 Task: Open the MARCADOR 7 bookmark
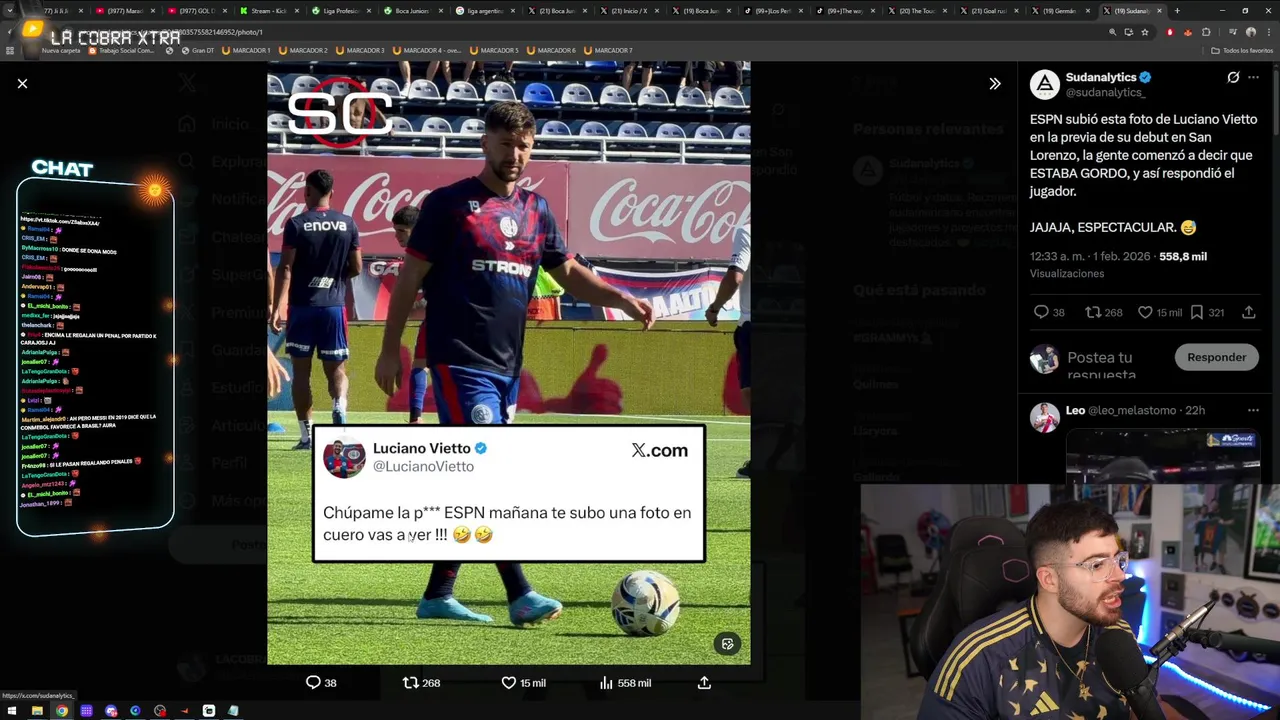608,50
